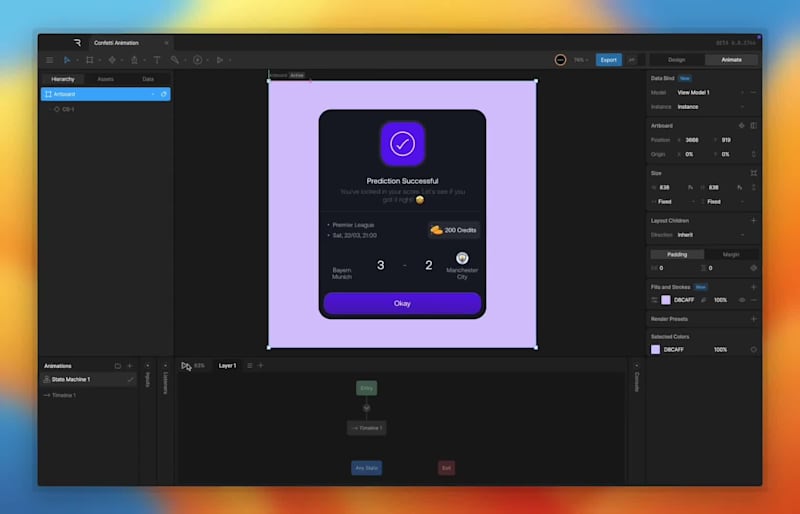
Task: Open the Instance dropdown
Action: click(709, 107)
